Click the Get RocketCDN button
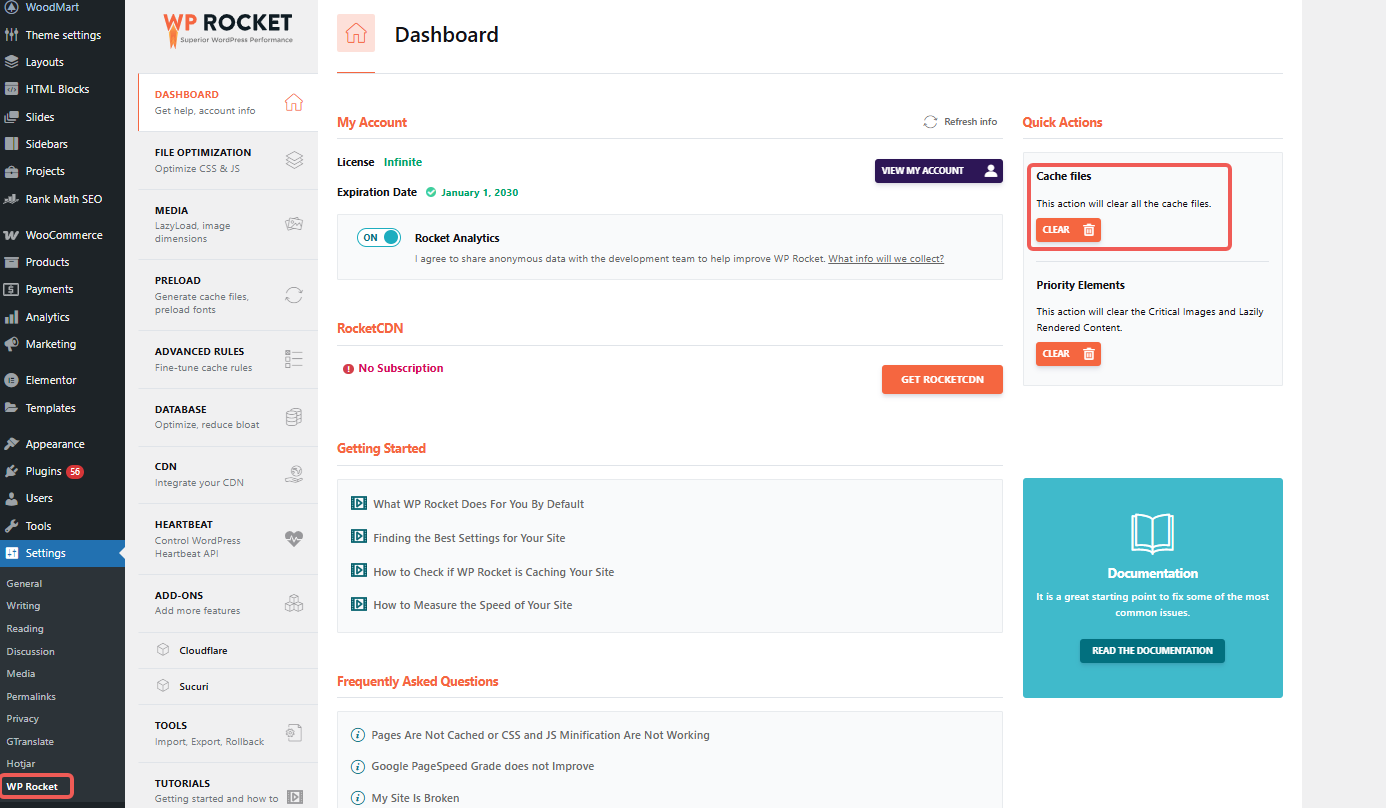 coord(942,380)
